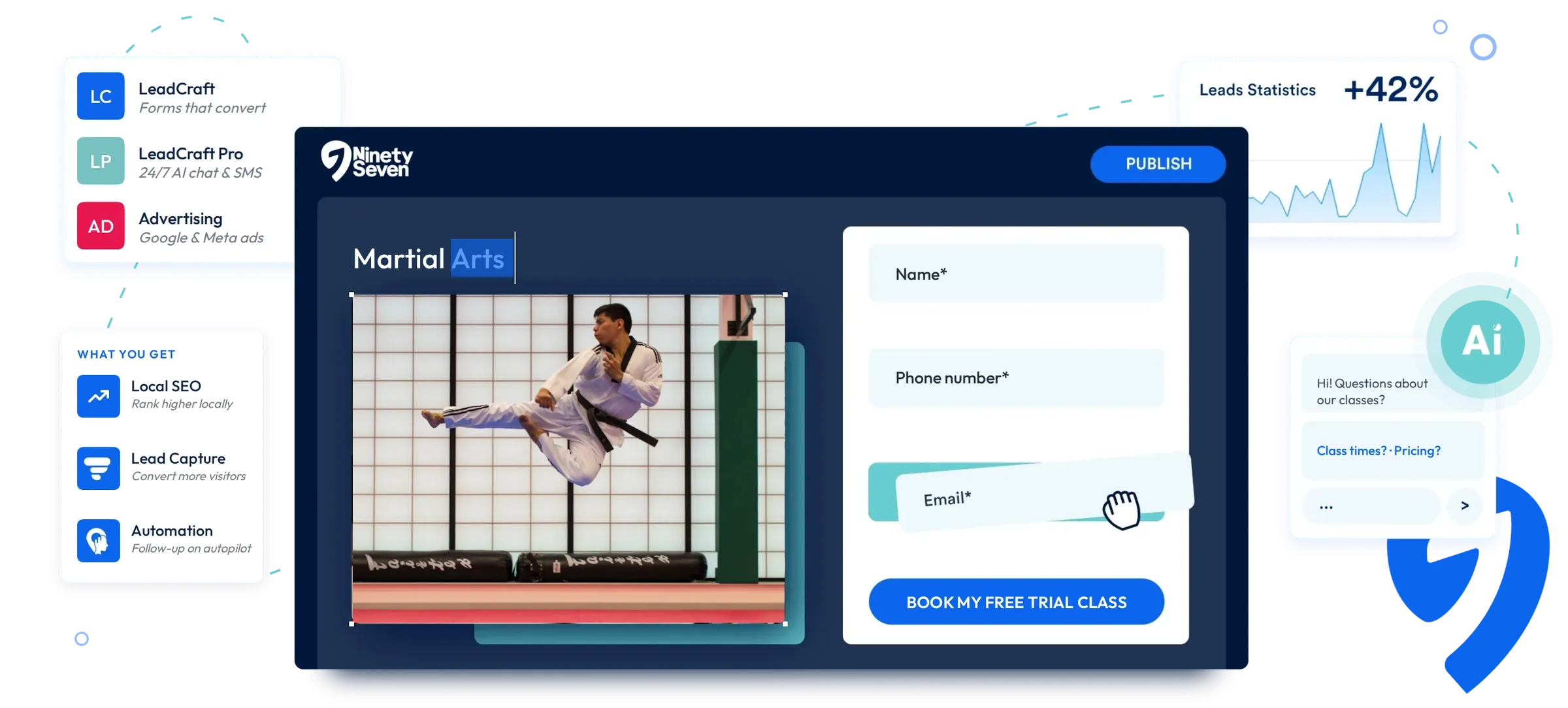Click the leads statistics line chart
Image resolution: width=1568 pixels, height=708 pixels.
1345,172
